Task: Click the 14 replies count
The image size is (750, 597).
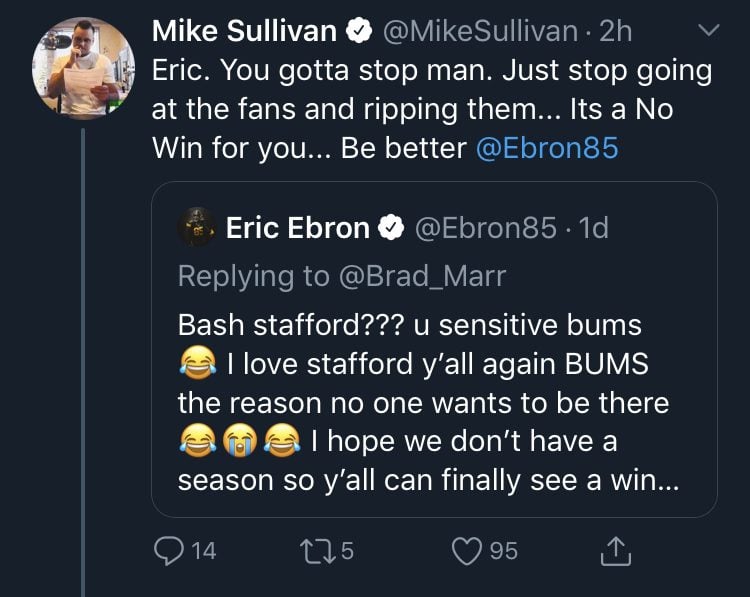Action: 203,549
